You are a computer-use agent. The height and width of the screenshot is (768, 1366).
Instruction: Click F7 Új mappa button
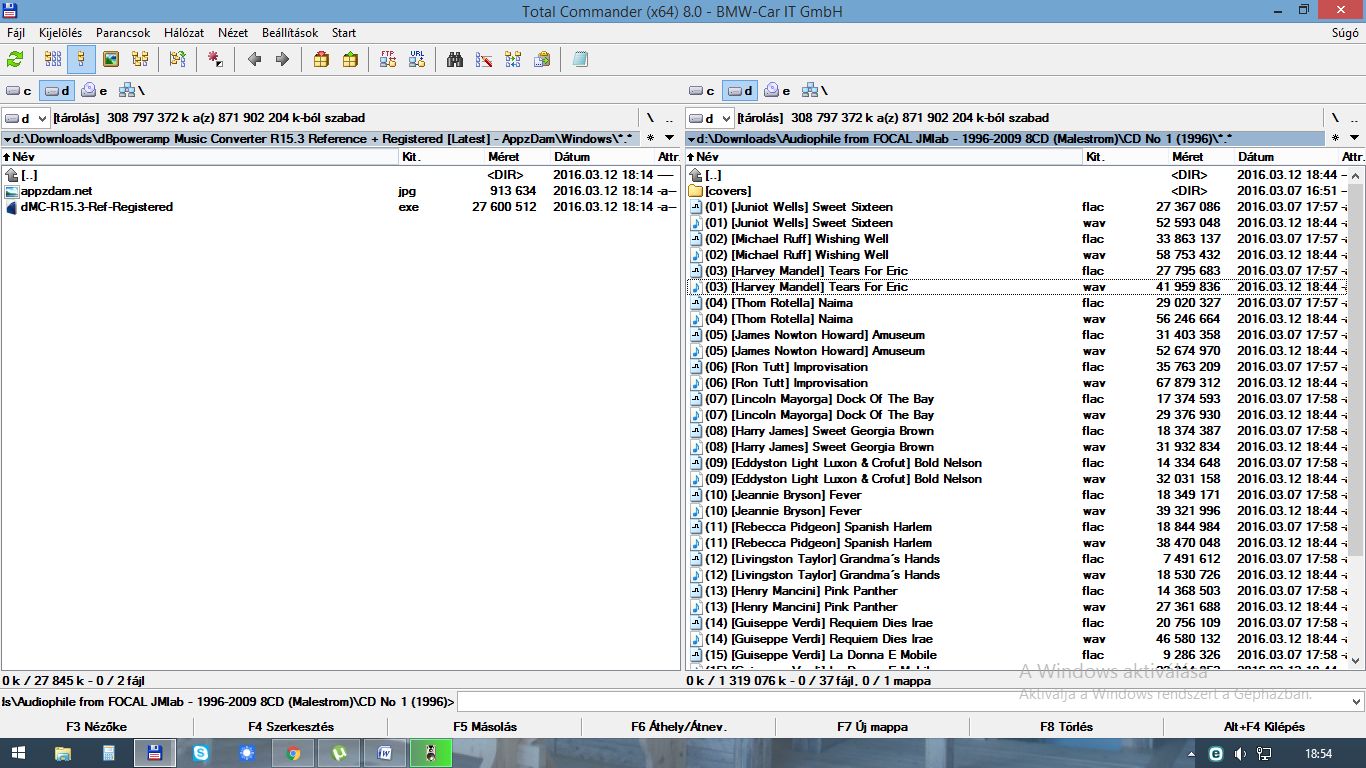tap(873, 727)
